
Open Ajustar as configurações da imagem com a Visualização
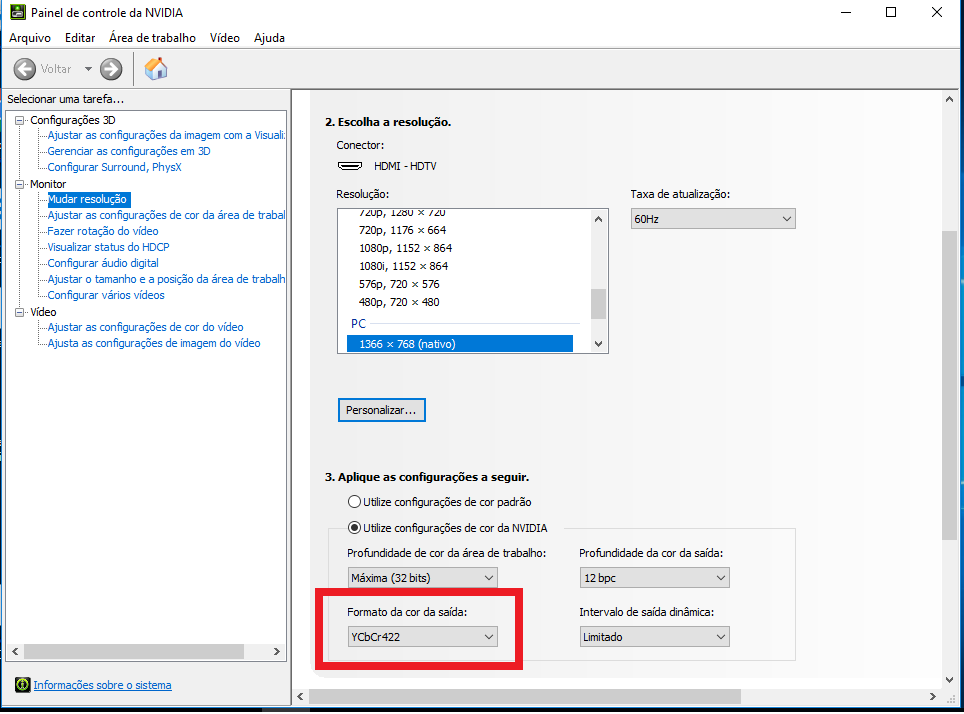[166, 135]
